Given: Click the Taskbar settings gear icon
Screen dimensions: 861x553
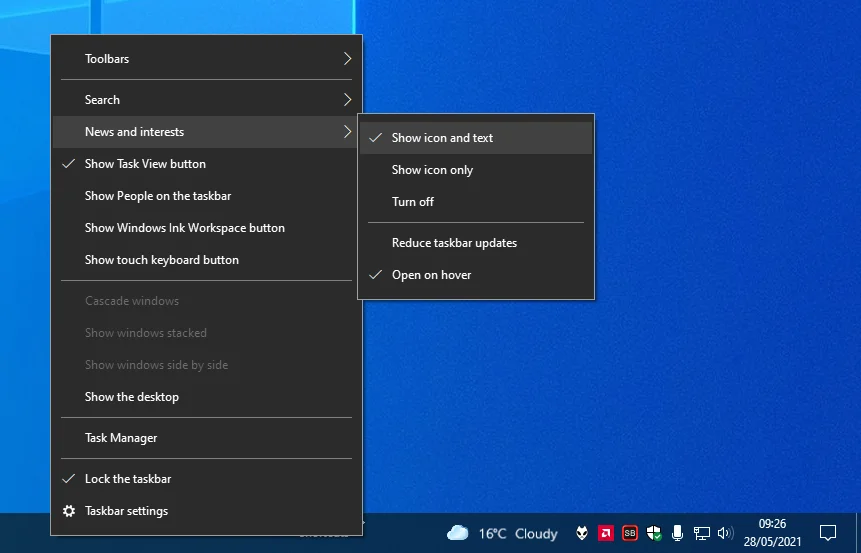Looking at the screenshot, I should pos(69,511).
